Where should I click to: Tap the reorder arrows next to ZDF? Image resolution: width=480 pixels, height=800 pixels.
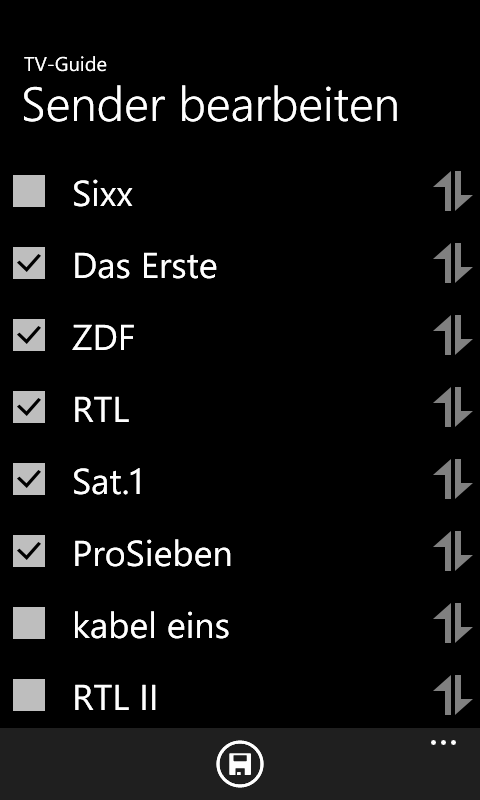pos(452,335)
